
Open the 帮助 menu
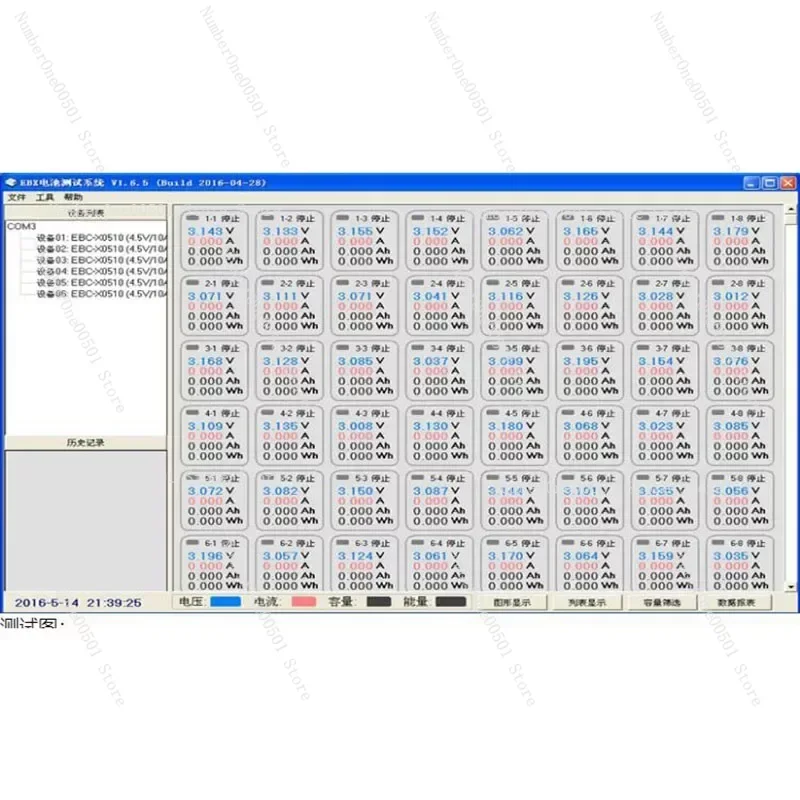[73, 197]
